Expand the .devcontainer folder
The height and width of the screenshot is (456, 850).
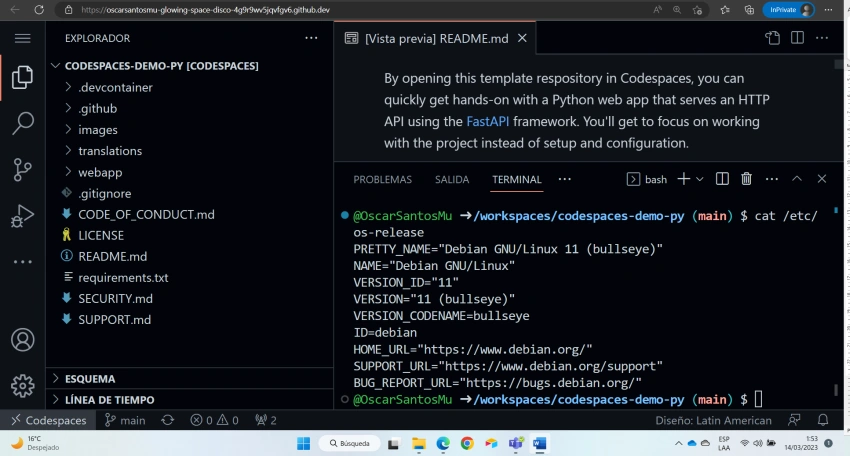click(x=115, y=87)
